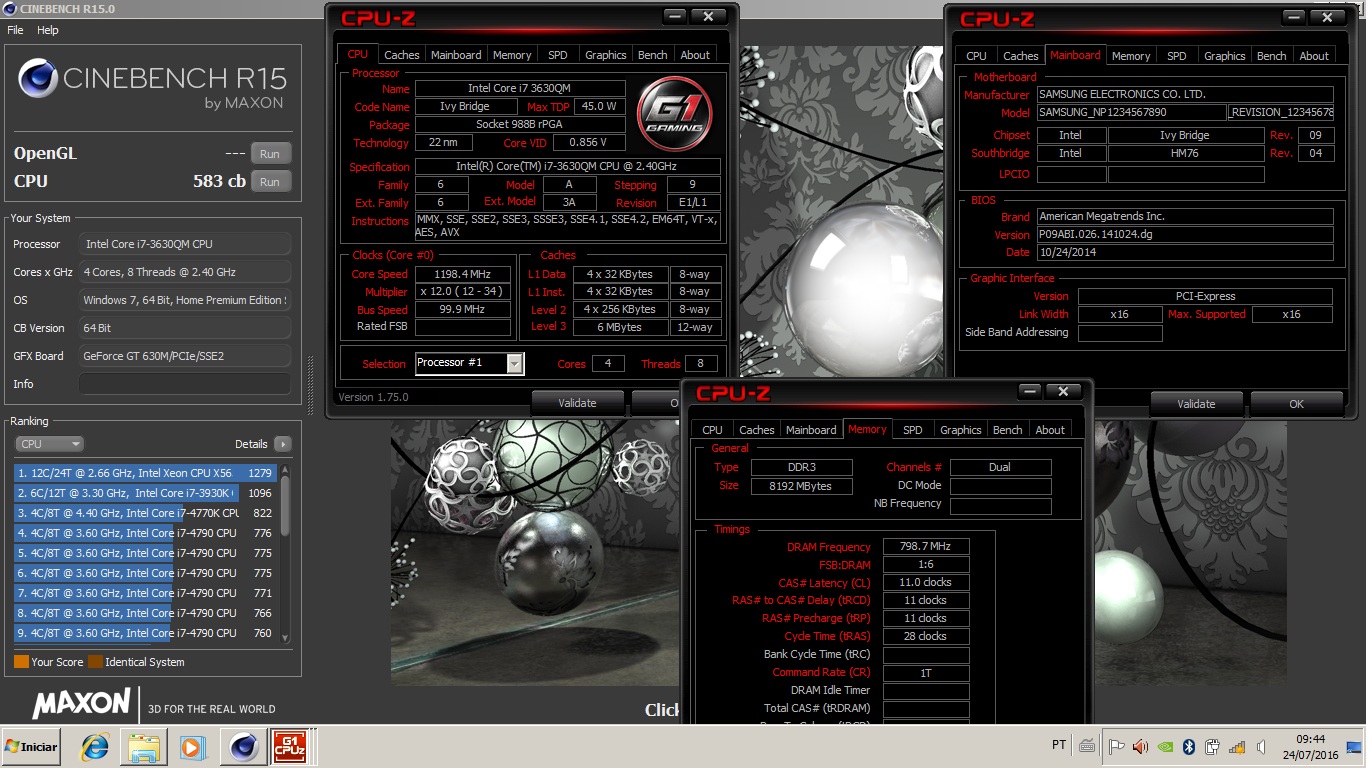Image resolution: width=1366 pixels, height=768 pixels.
Task: Open Windows Explorer folder icon on taskbar
Action: (143, 746)
